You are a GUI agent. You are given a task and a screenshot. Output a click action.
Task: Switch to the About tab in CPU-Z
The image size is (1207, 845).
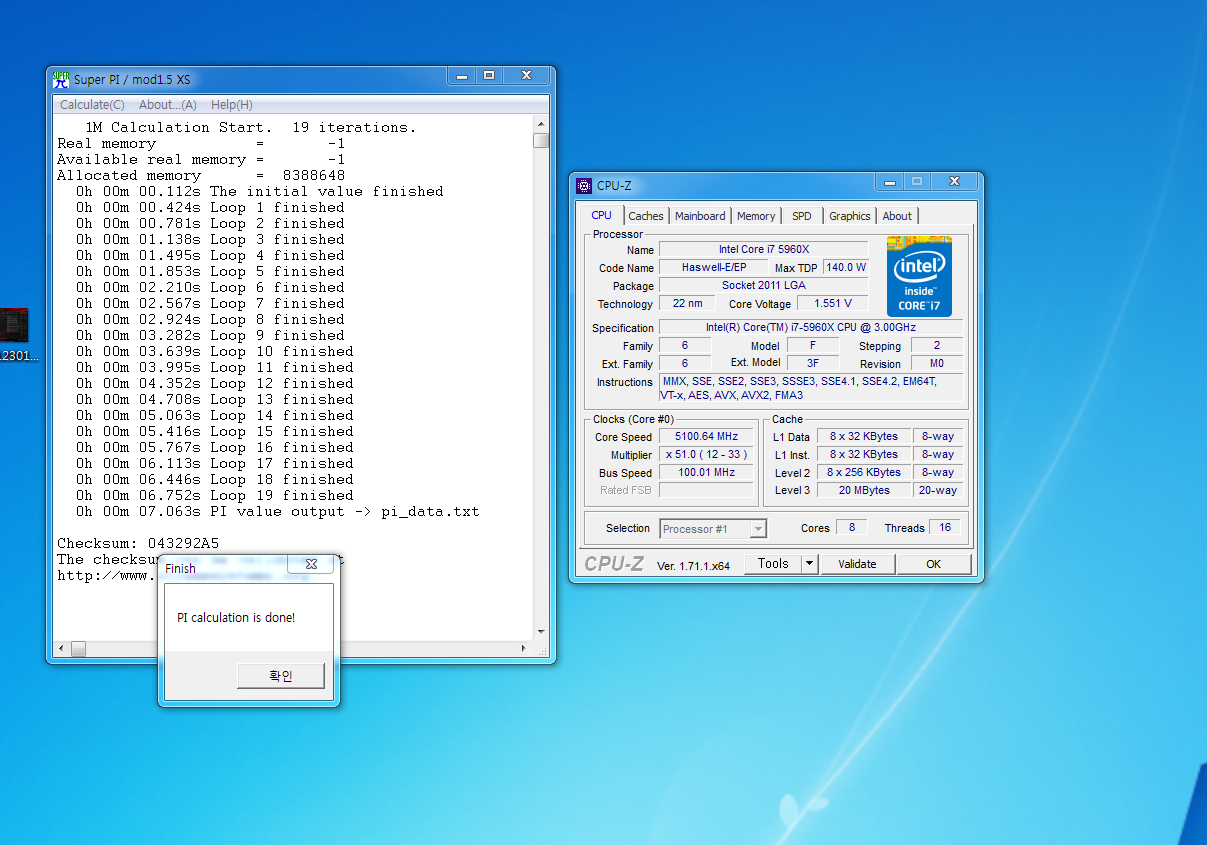897,216
